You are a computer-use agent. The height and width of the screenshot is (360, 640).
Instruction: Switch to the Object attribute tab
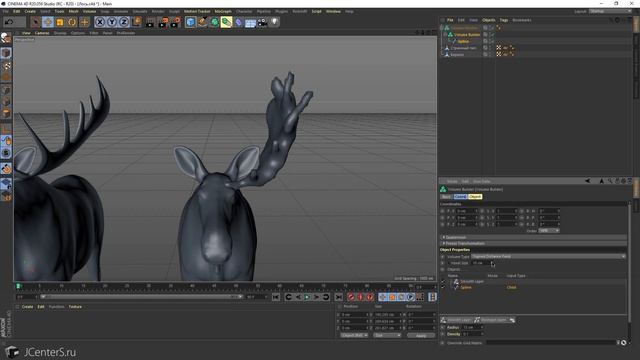point(475,197)
